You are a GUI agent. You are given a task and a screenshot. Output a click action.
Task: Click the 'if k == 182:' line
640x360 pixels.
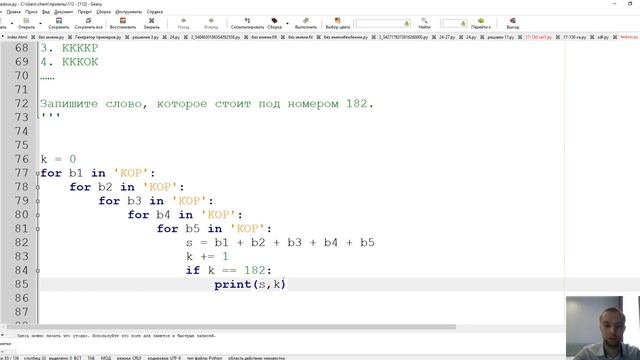click(x=229, y=270)
